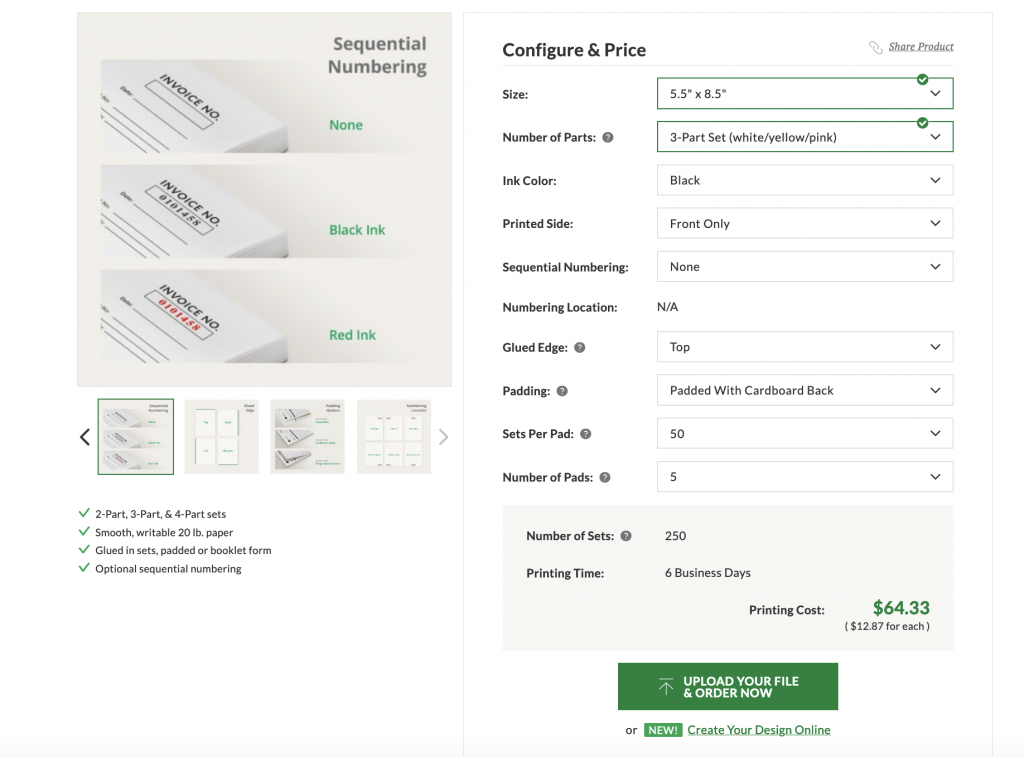Show next thumbnail with right arrow
The image size is (1024, 757).
(444, 437)
